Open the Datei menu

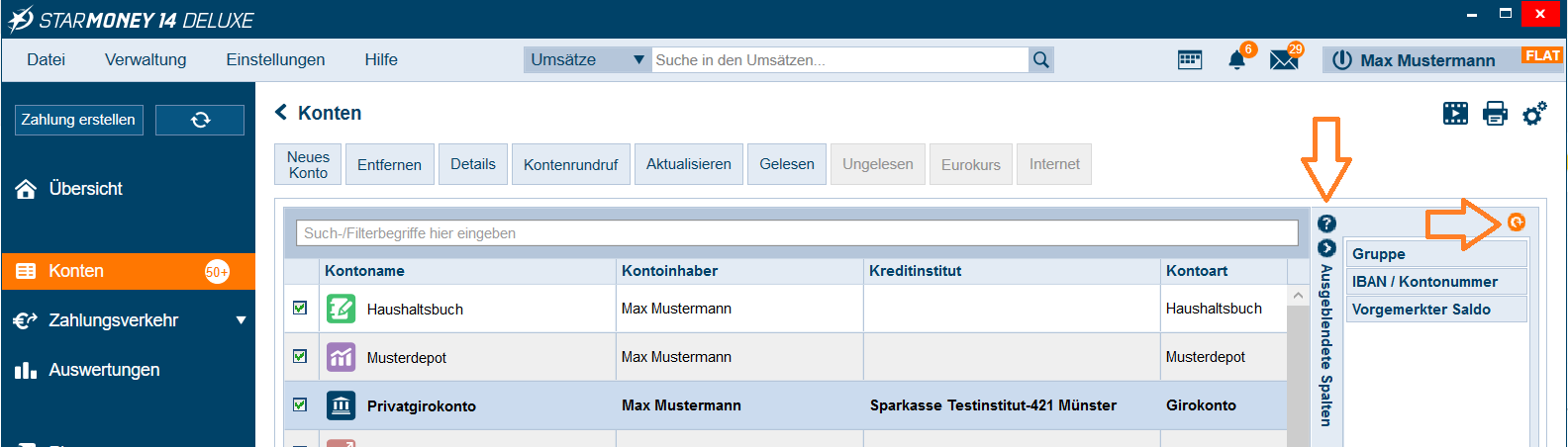tap(47, 60)
